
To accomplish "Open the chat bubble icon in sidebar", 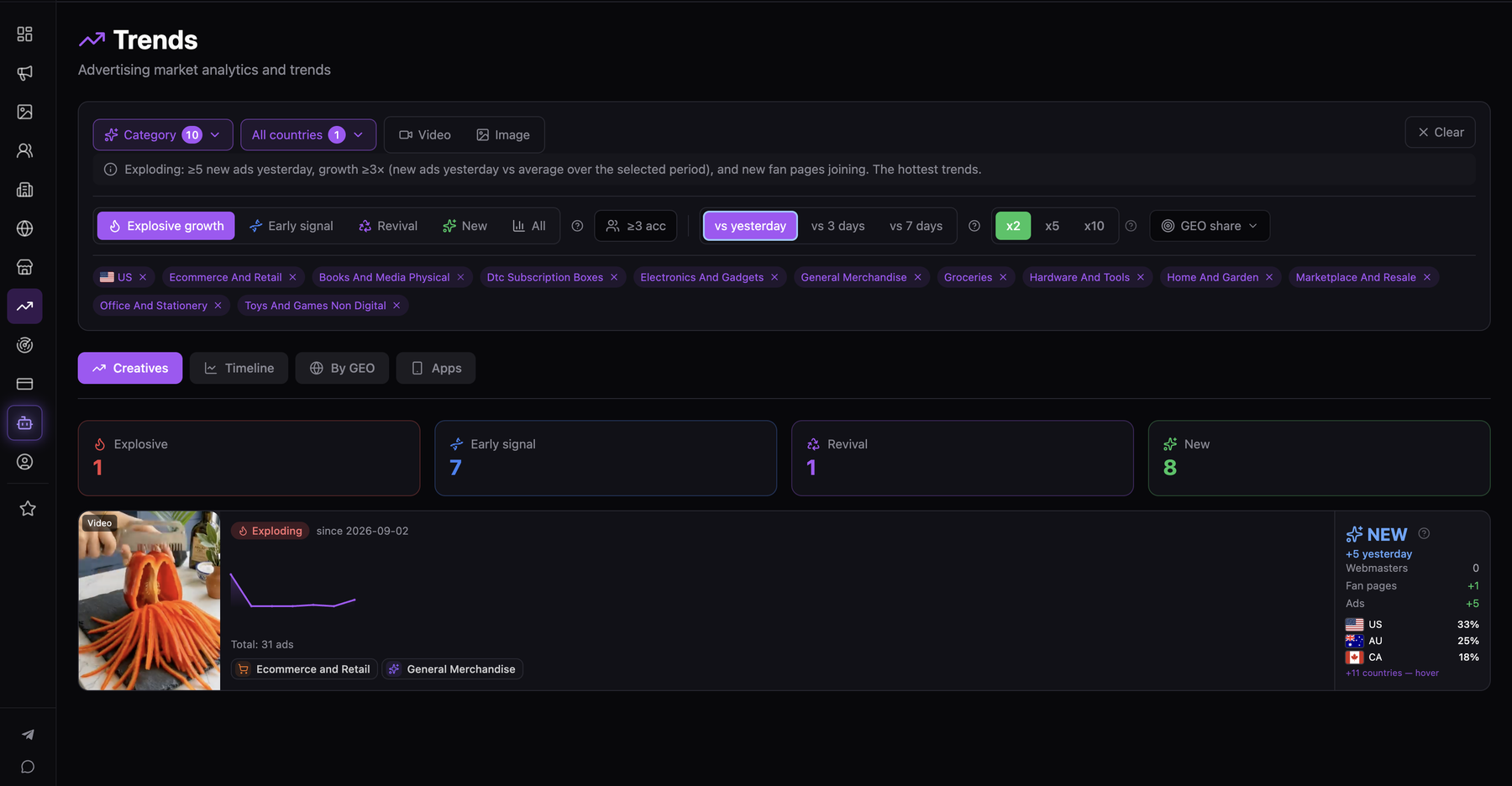I will click(28, 767).
